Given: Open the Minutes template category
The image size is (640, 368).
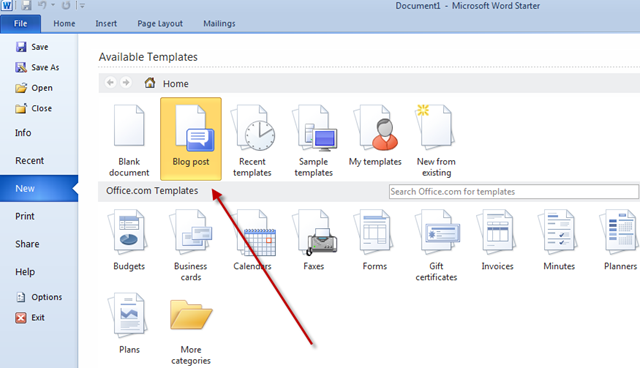Looking at the screenshot, I should [559, 240].
